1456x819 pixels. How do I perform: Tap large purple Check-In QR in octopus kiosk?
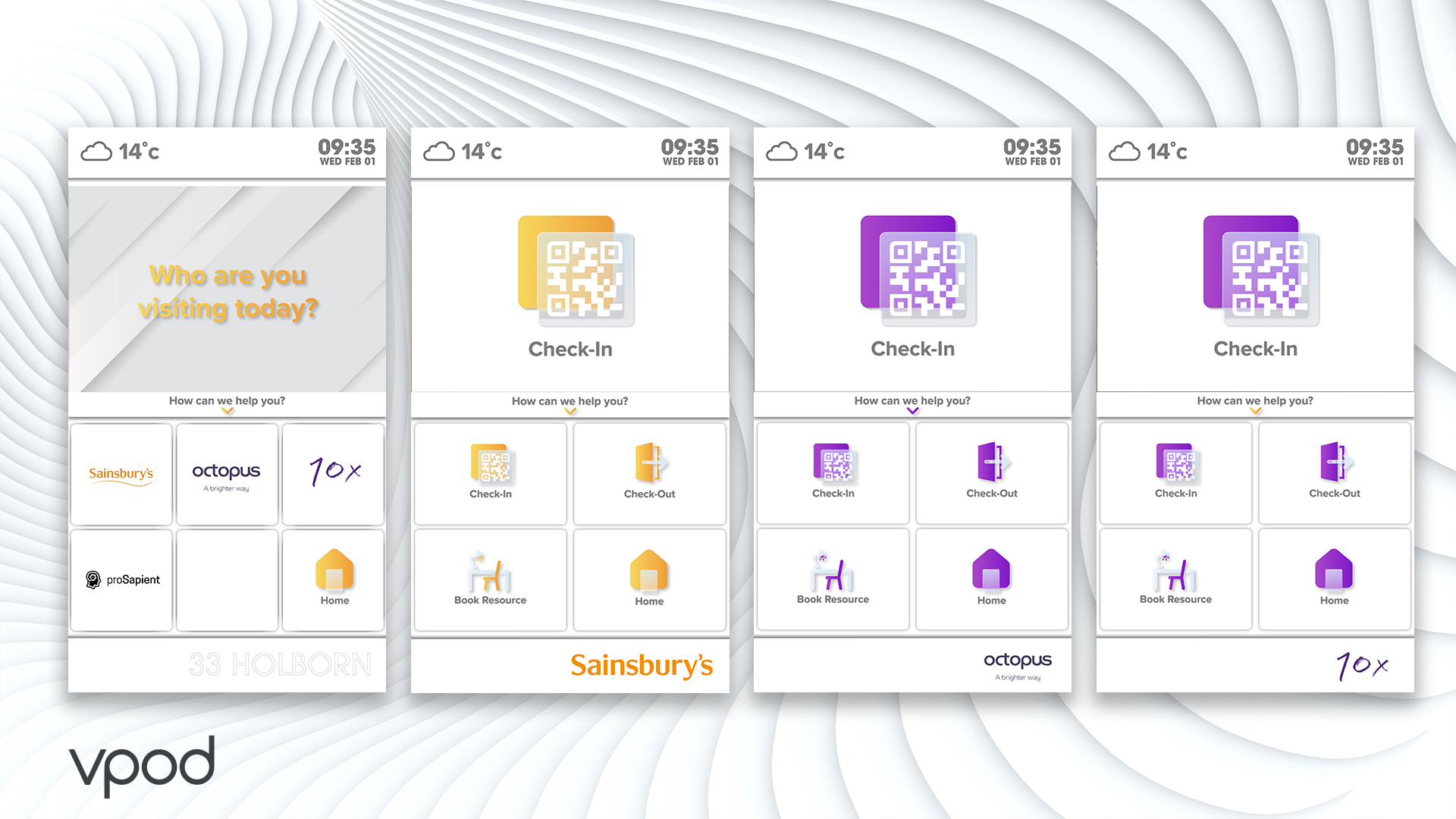[919, 271]
